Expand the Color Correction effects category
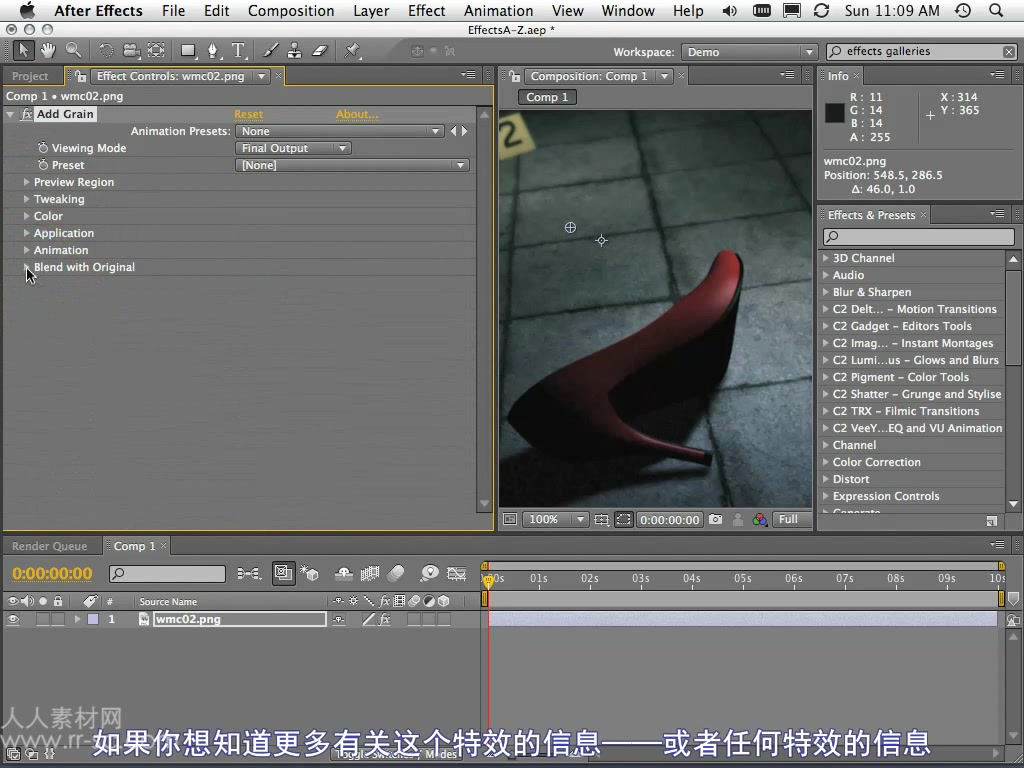1024x768 pixels. pyautogui.click(x=826, y=463)
